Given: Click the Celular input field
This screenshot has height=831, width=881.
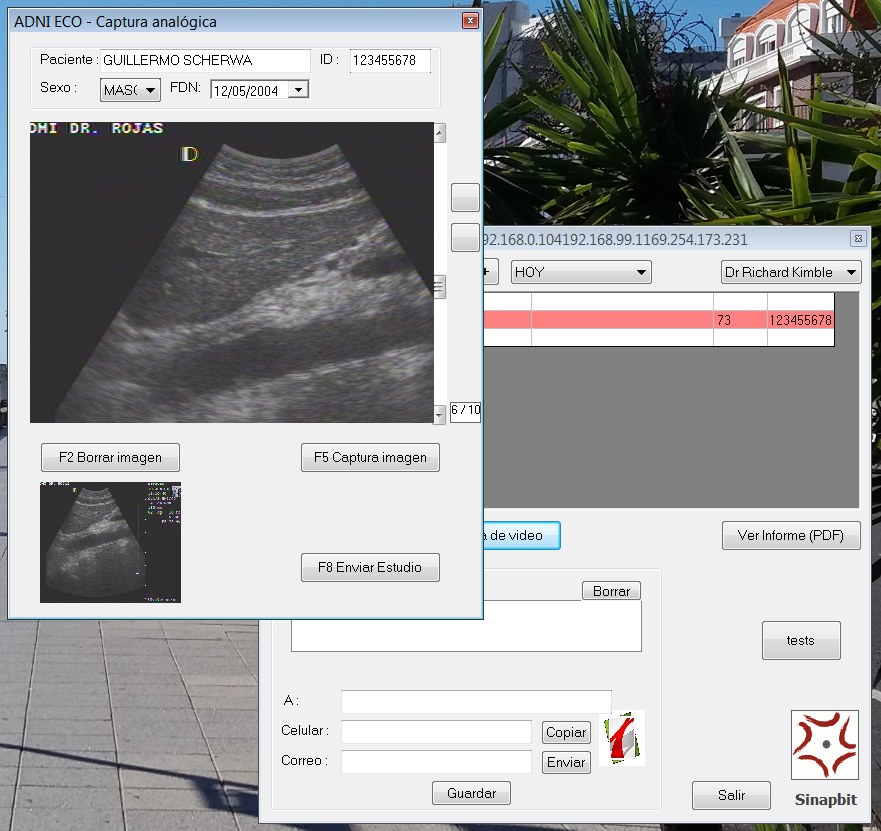Looking at the screenshot, I should point(436,732).
